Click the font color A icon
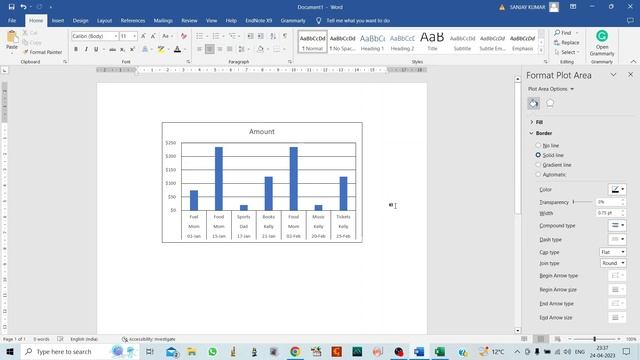The width and height of the screenshot is (640, 360). click(177, 49)
